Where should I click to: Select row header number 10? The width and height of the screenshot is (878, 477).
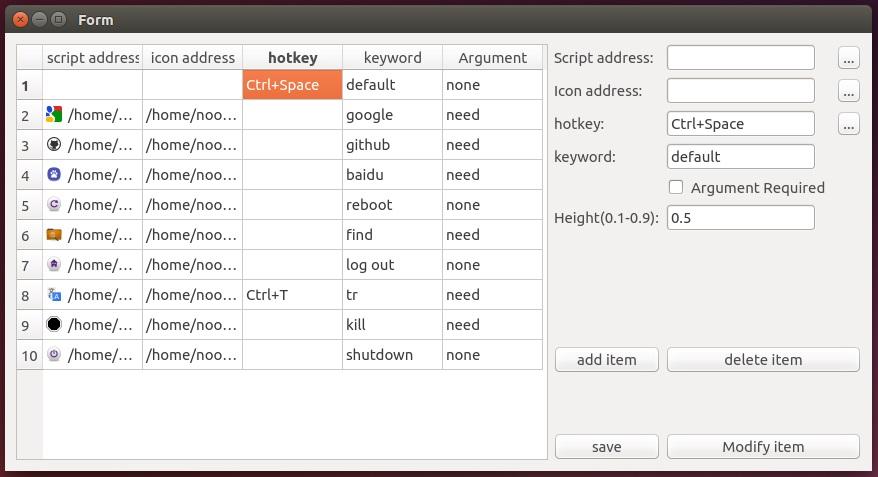30,355
